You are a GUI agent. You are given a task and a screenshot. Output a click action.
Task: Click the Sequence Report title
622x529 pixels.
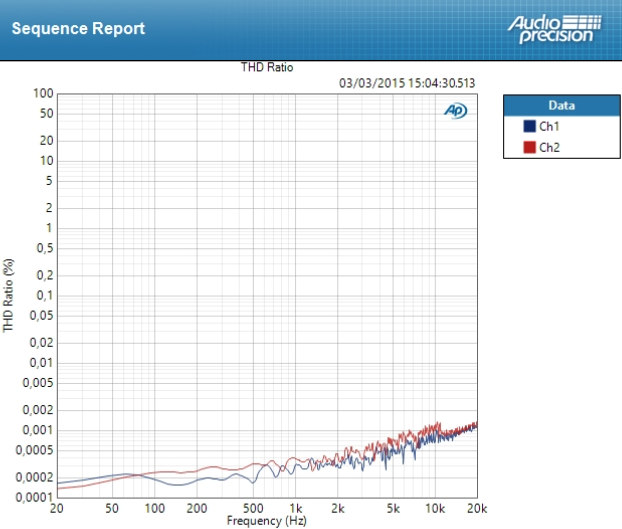pyautogui.click(x=78, y=28)
